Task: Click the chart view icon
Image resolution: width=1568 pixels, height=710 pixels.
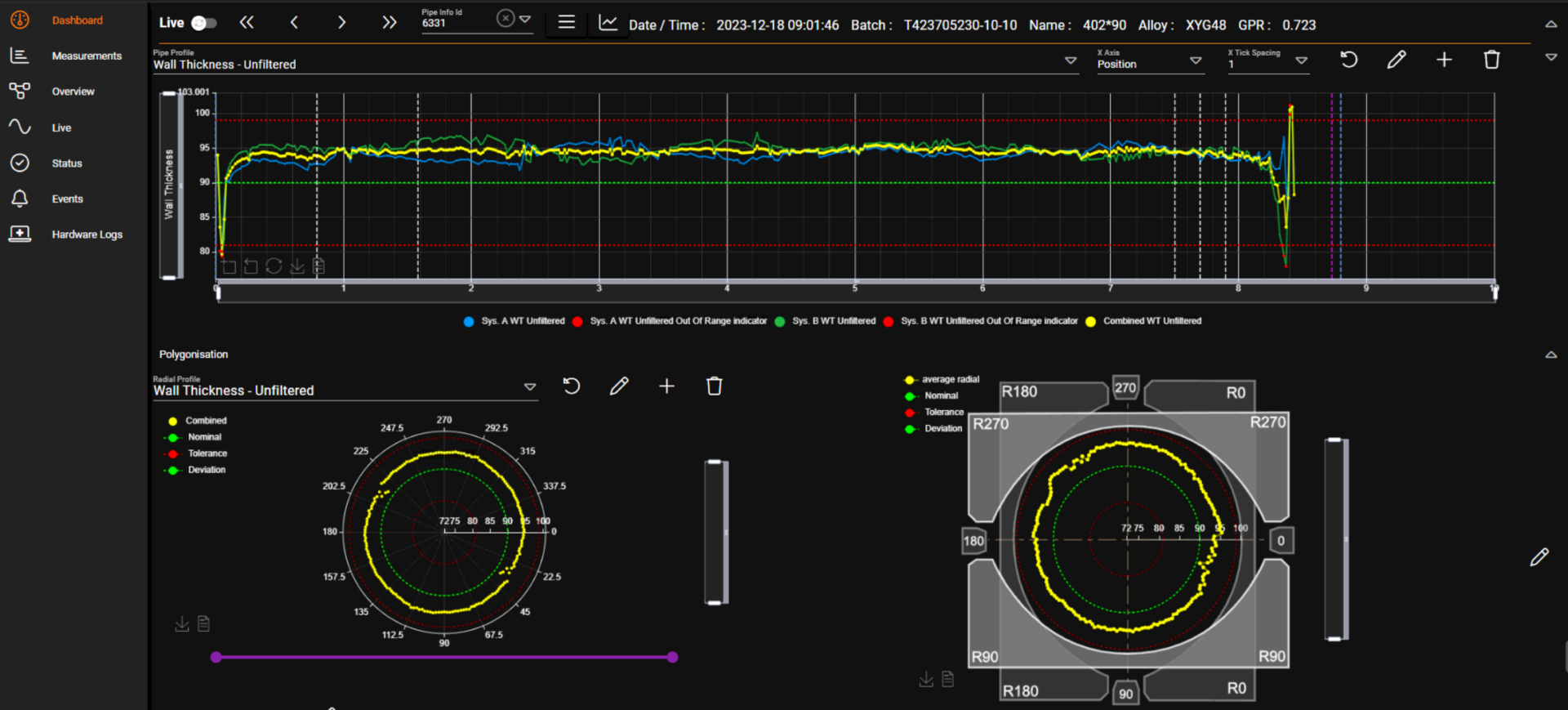Action: tap(608, 23)
